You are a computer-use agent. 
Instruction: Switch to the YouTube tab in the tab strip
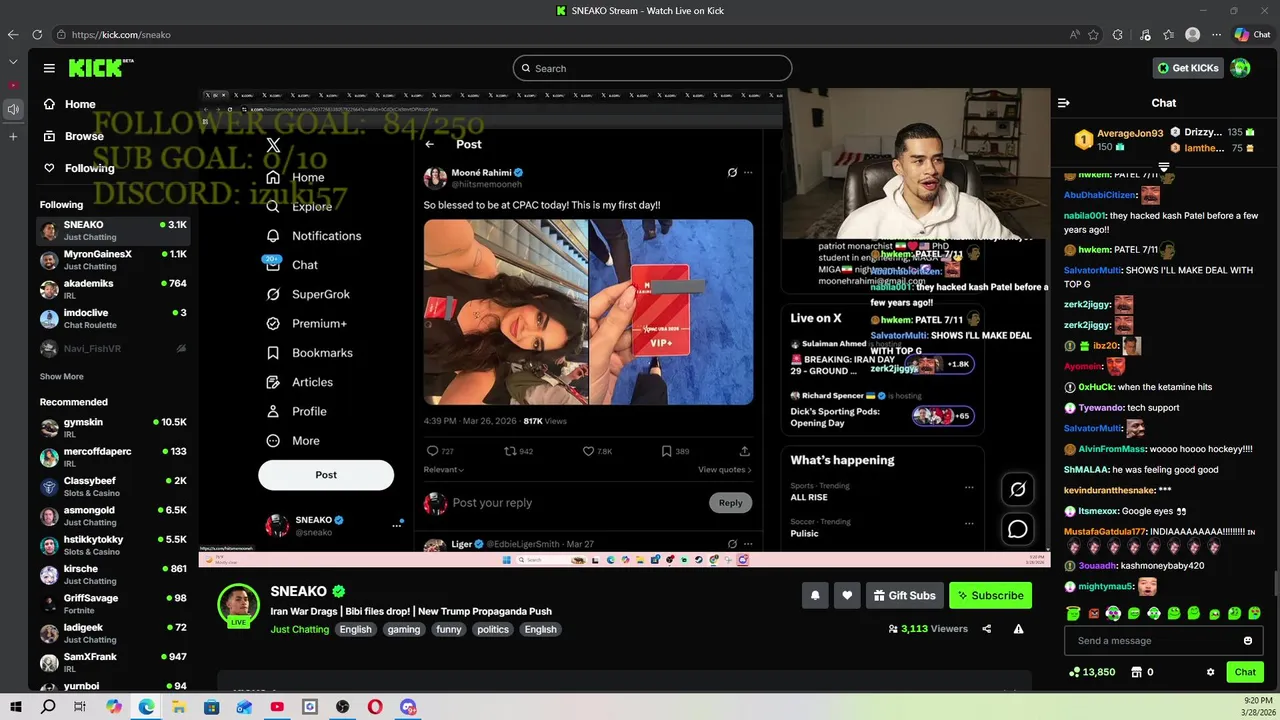coord(13,85)
